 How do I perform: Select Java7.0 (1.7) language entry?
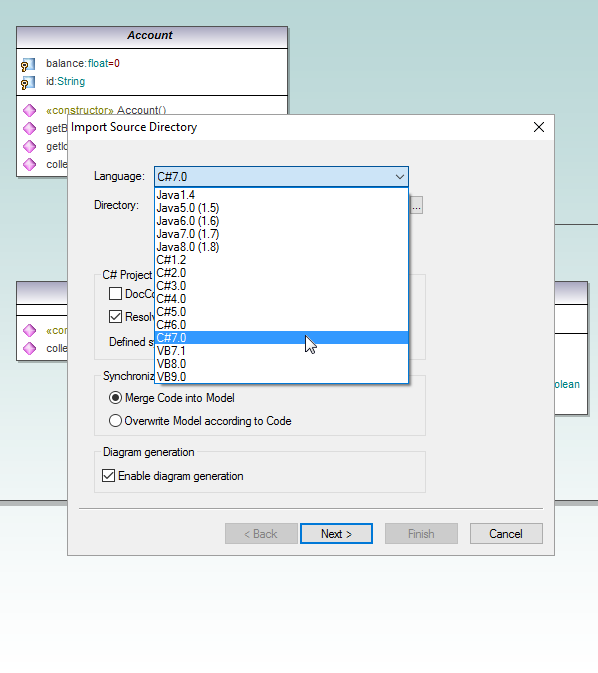(x=281, y=234)
